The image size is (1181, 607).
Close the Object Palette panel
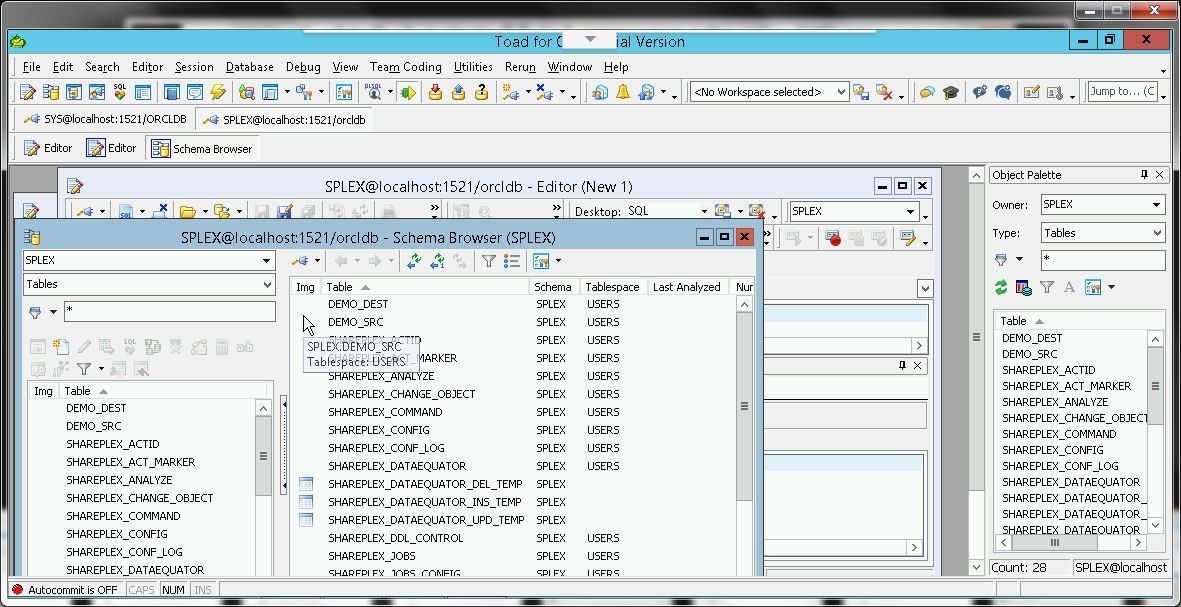click(x=1159, y=175)
